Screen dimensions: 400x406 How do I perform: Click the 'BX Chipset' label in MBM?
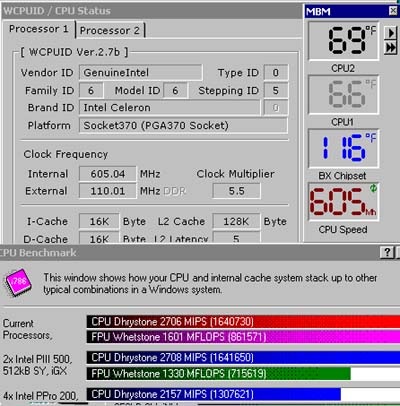pos(342,176)
